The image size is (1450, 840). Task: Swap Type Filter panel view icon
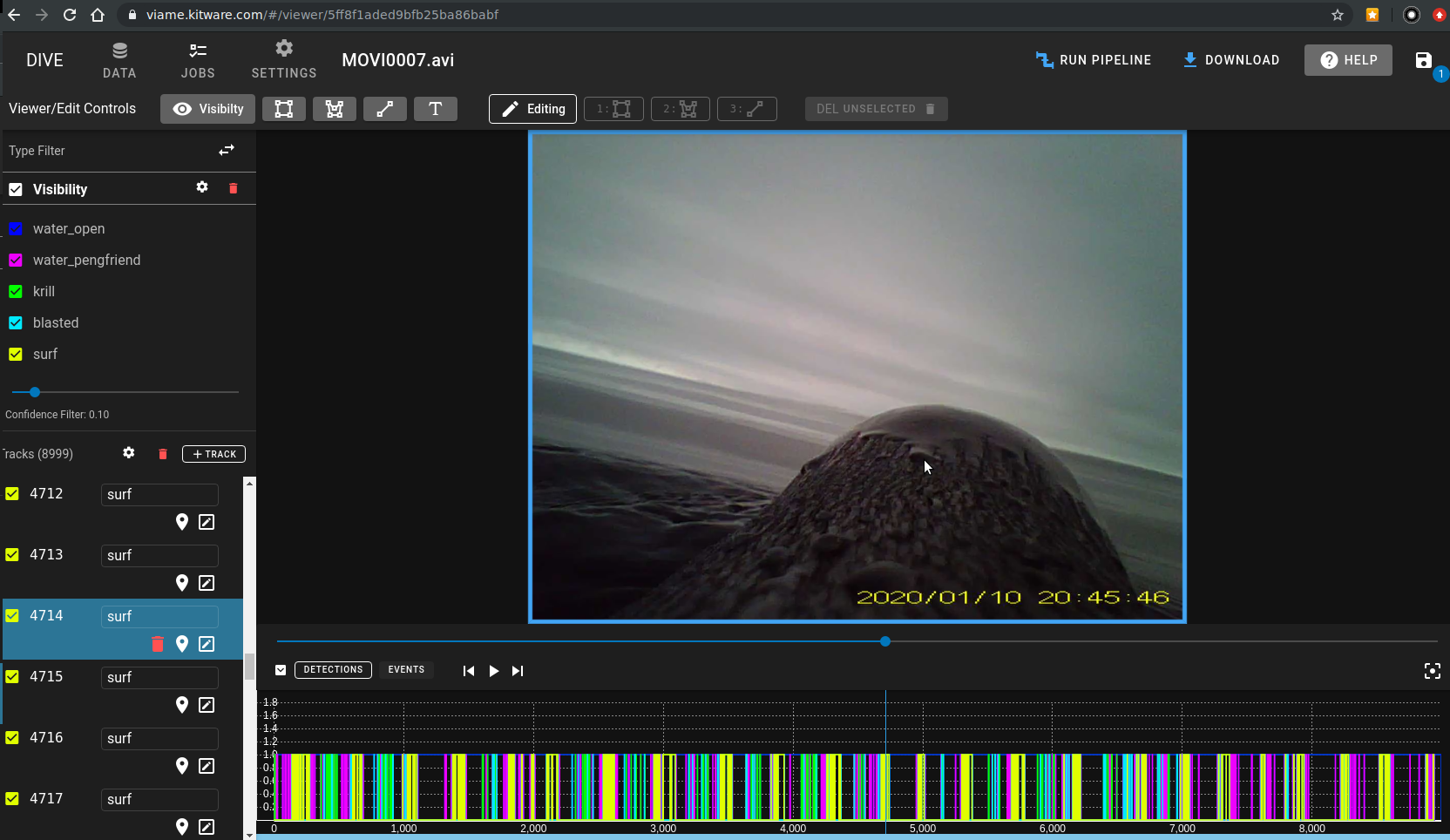coord(227,151)
